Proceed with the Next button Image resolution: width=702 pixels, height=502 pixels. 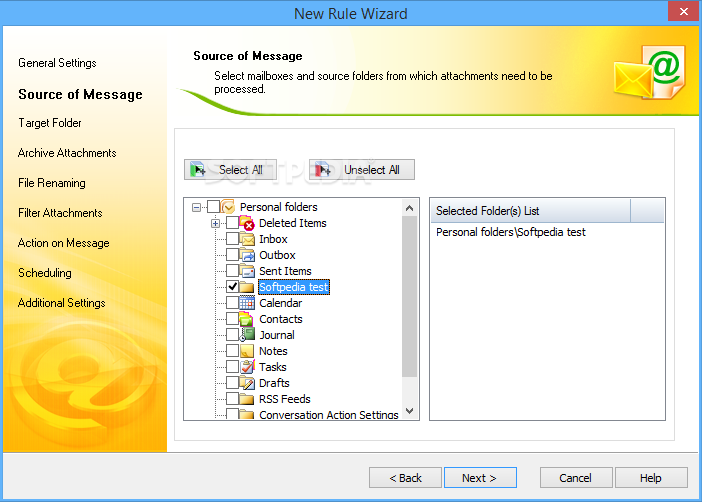coord(480,478)
